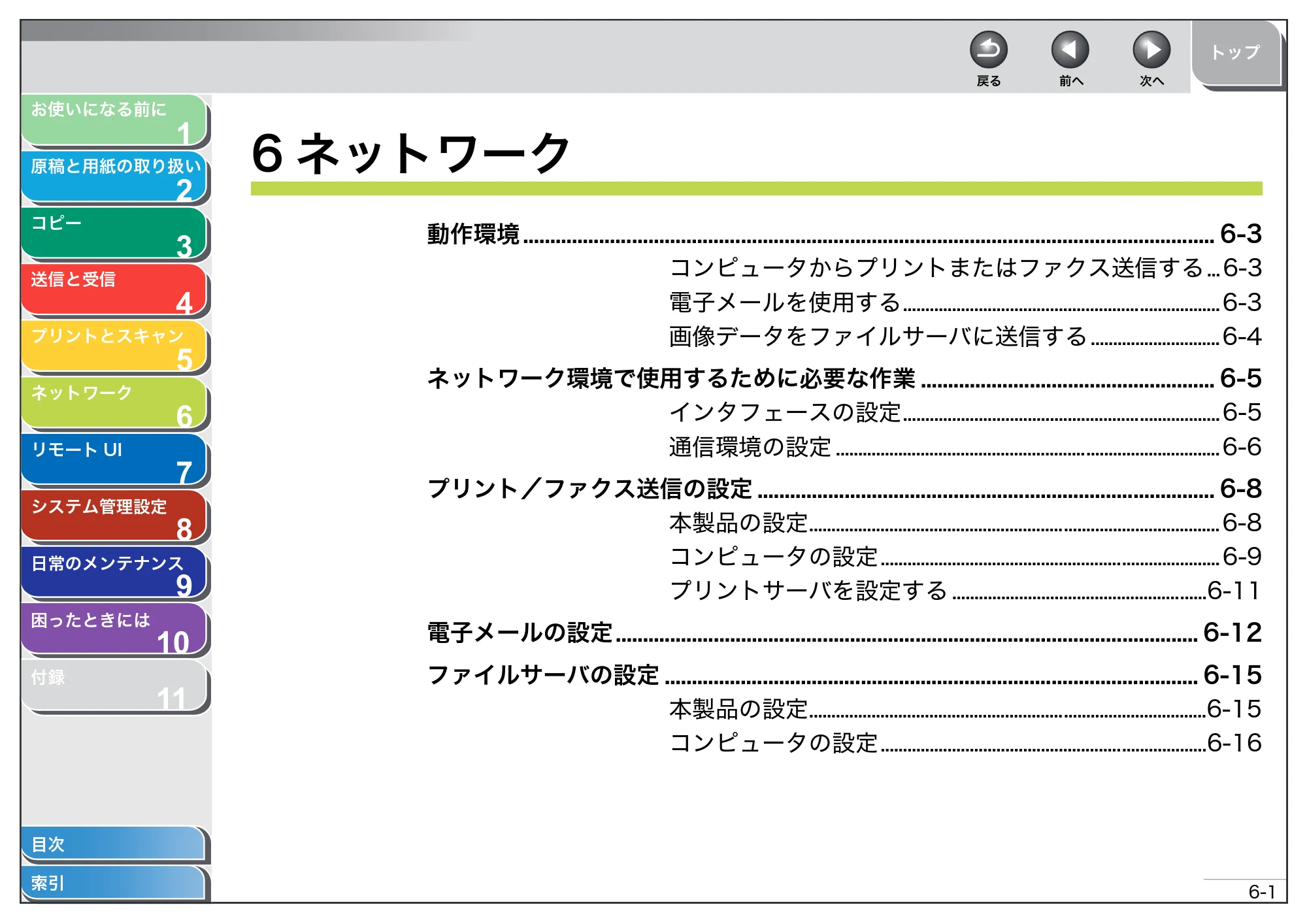This screenshot has height=924, width=1307.
Task: Open コンピュータの設定 entry on page 6-16
Action: pyautogui.click(x=965, y=743)
